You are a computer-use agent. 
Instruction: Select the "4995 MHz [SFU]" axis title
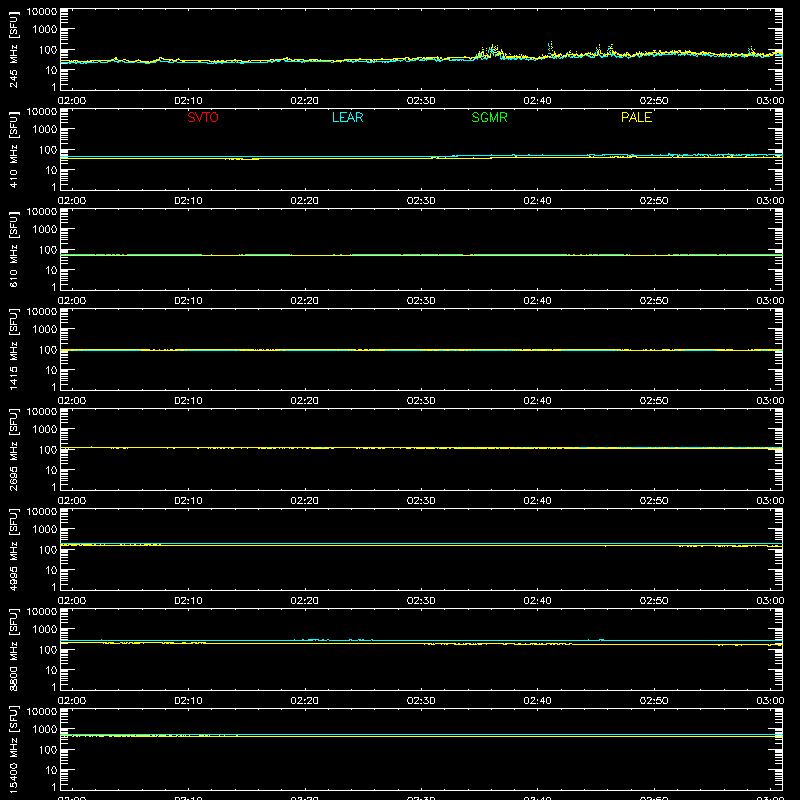[13, 549]
